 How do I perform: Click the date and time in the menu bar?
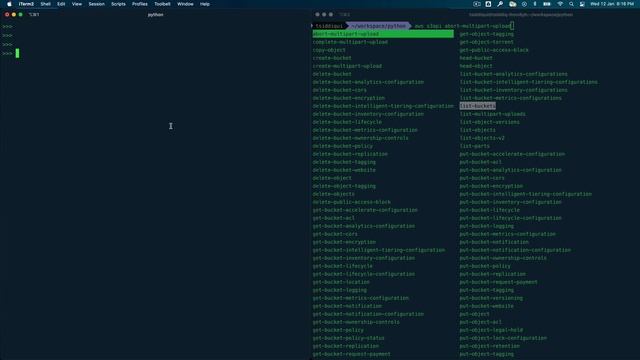click(612, 4)
